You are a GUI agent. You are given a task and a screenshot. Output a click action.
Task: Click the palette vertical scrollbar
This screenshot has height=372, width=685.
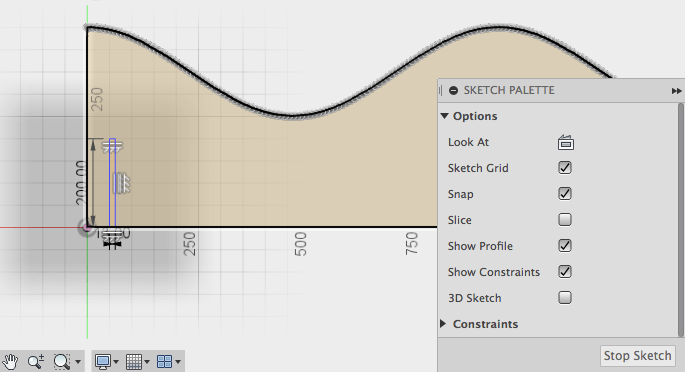pyautogui.click(x=682, y=220)
